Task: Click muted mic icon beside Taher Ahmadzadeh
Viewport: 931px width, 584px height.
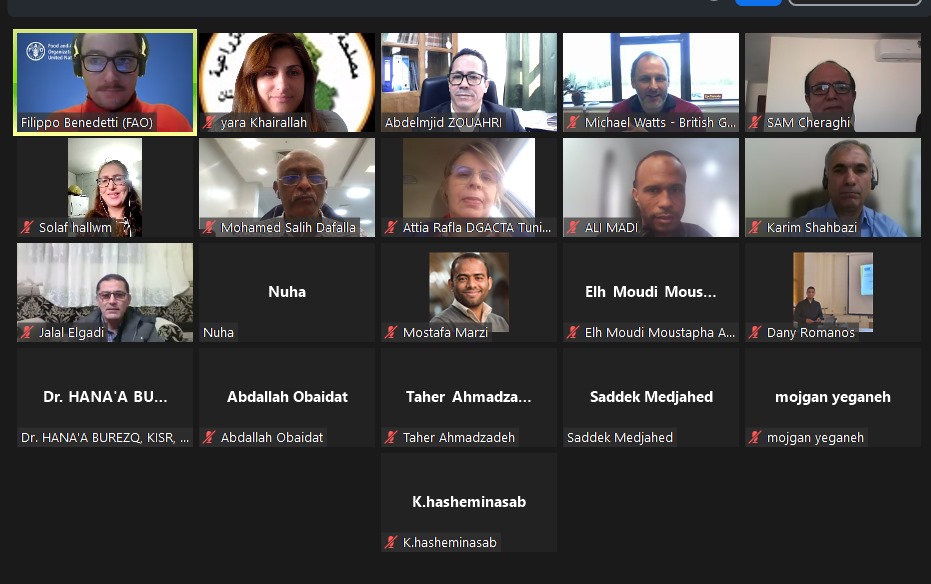Action: click(x=391, y=437)
